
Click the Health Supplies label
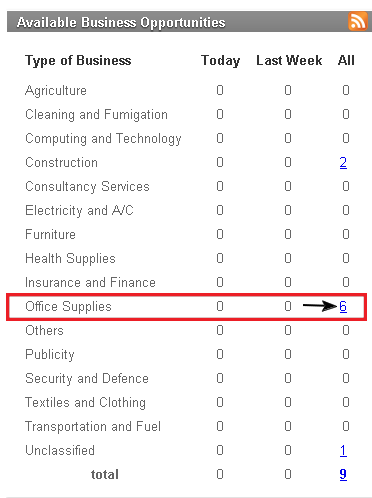click(70, 259)
